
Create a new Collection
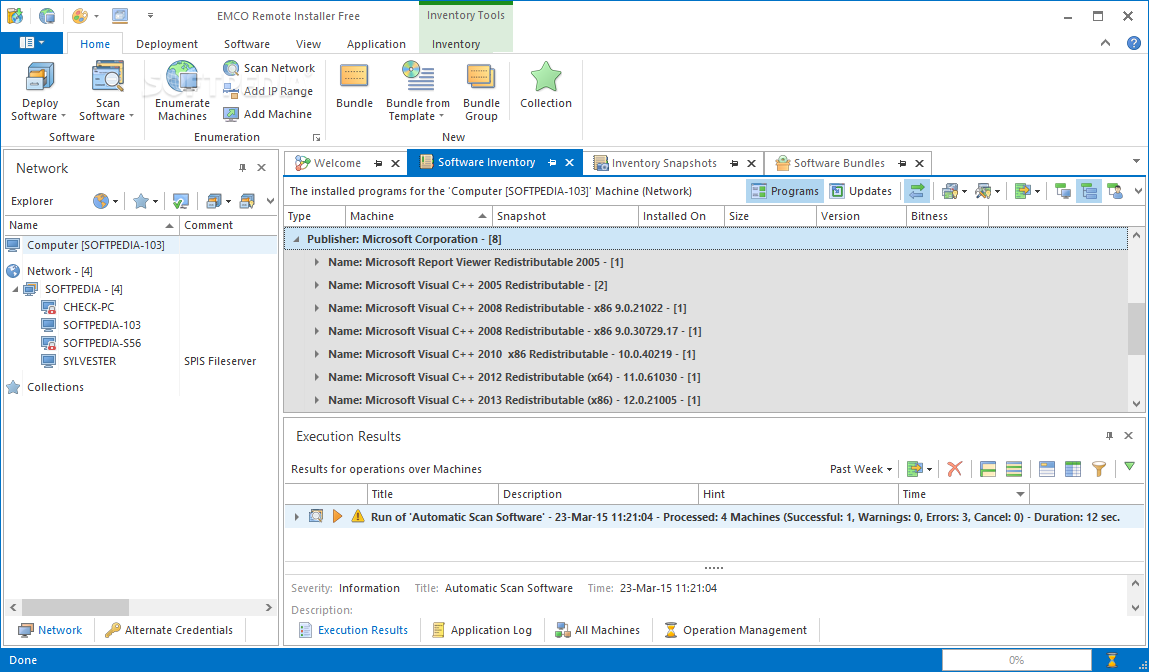tap(546, 86)
